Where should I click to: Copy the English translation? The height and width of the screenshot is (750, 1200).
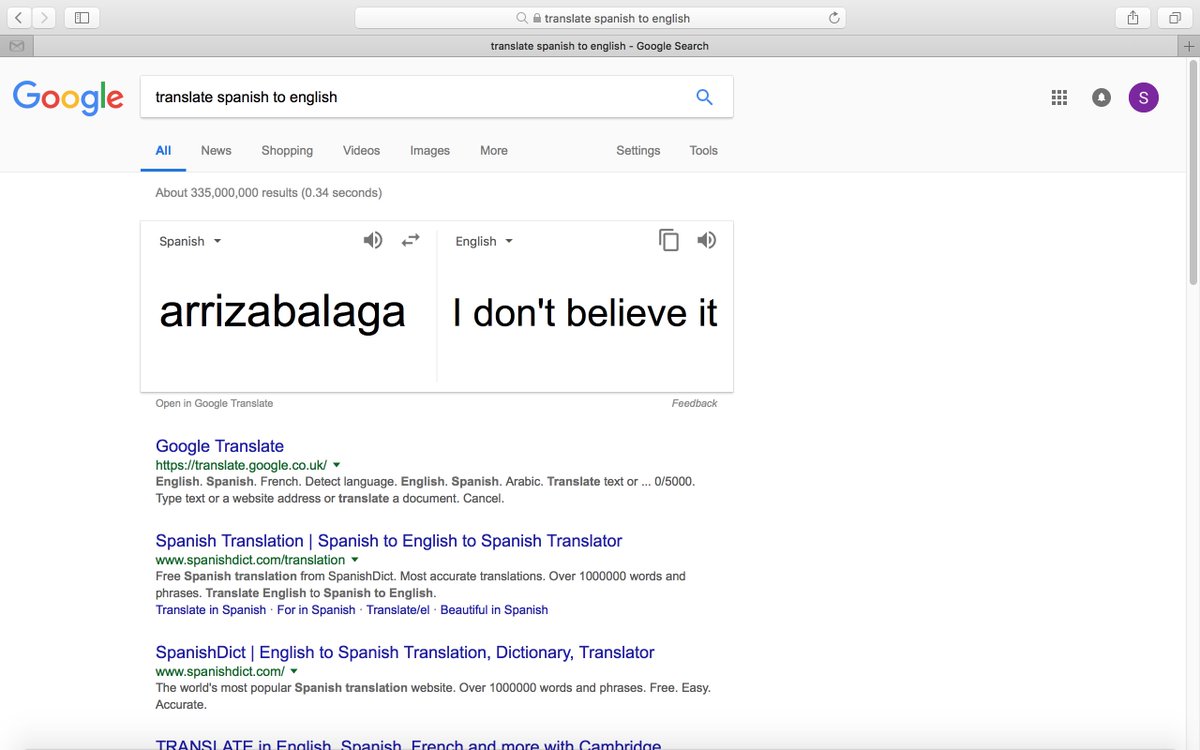(669, 240)
